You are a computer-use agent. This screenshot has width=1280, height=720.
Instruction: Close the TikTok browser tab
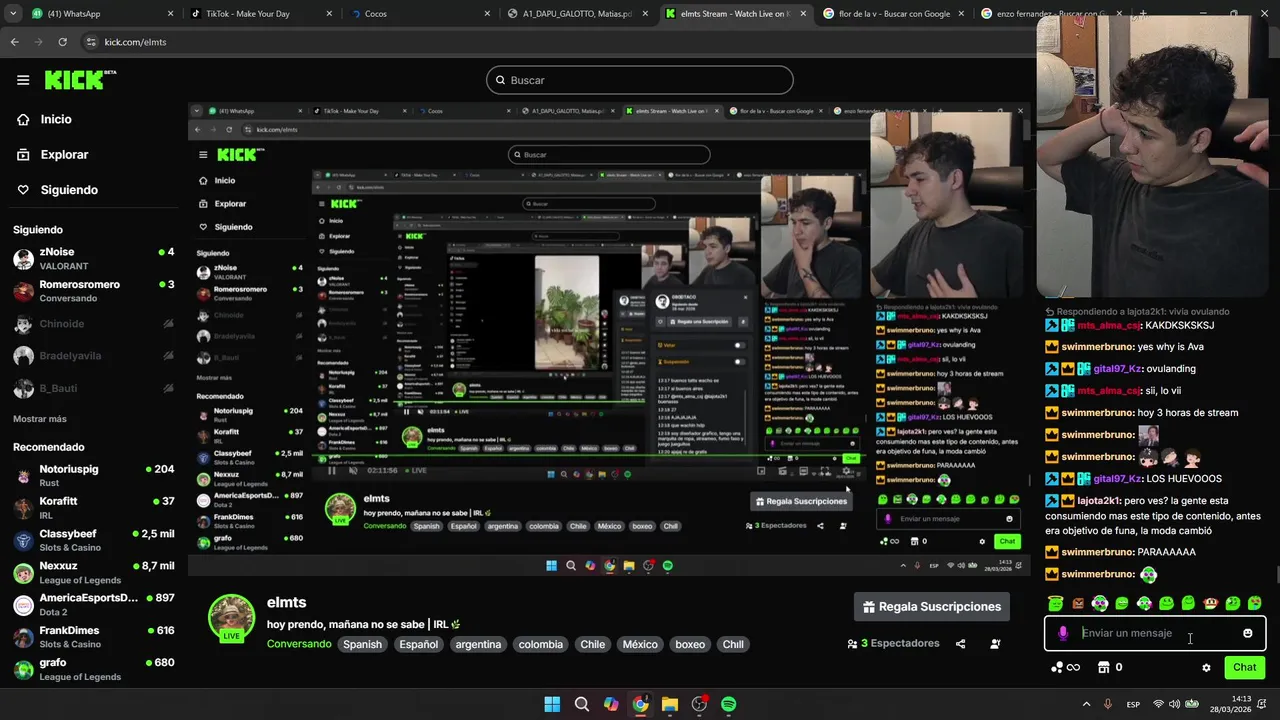(x=329, y=14)
